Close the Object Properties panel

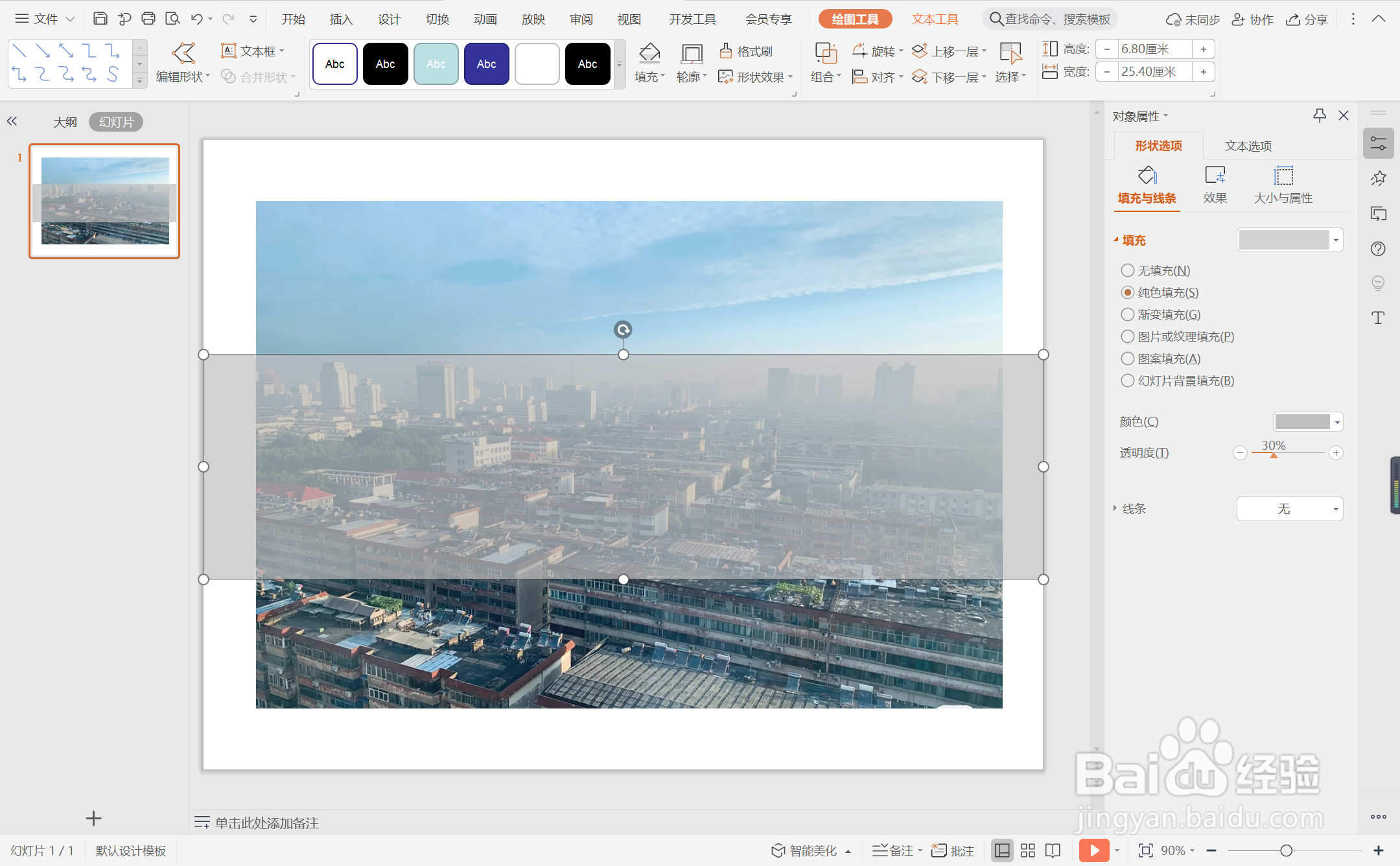coord(1344,115)
